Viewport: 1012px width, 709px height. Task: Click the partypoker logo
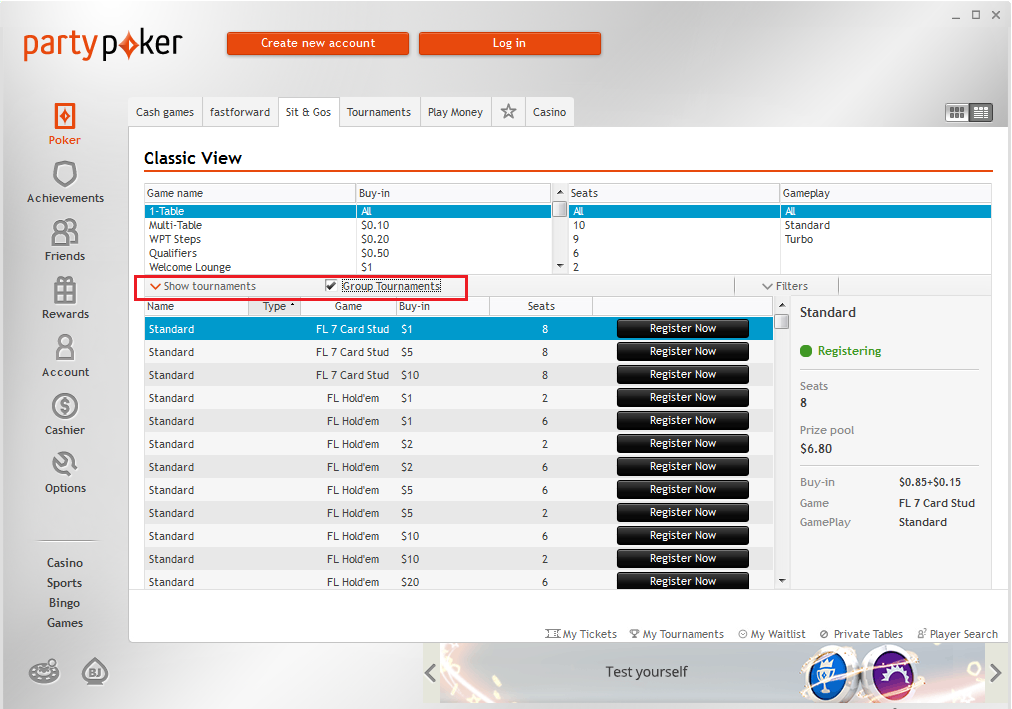coord(103,44)
